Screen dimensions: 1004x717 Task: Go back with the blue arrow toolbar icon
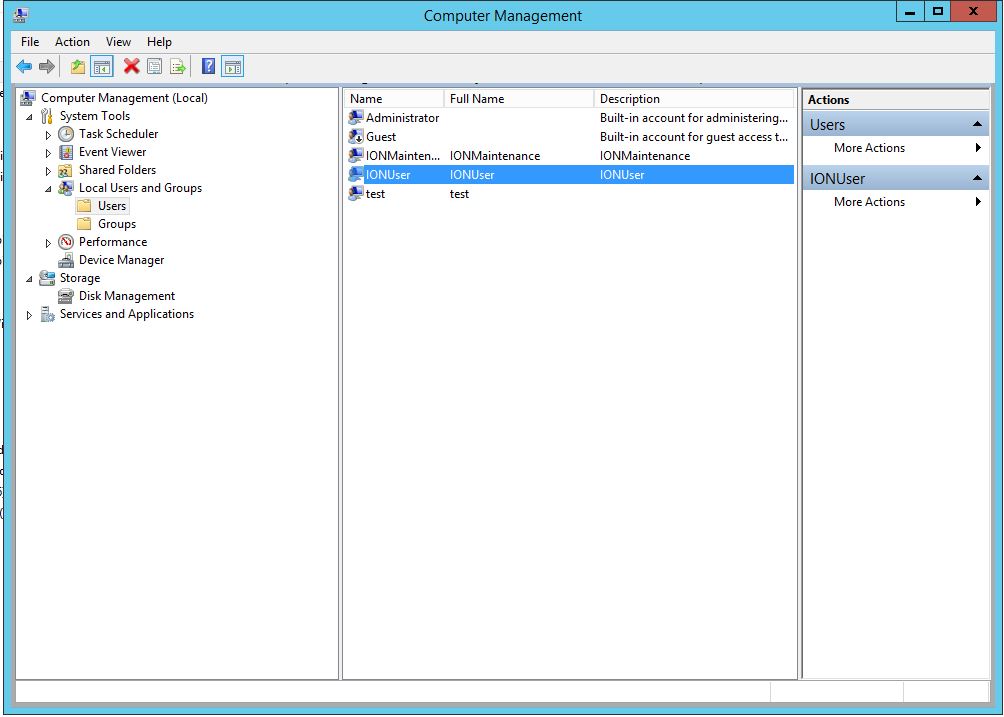click(x=24, y=66)
